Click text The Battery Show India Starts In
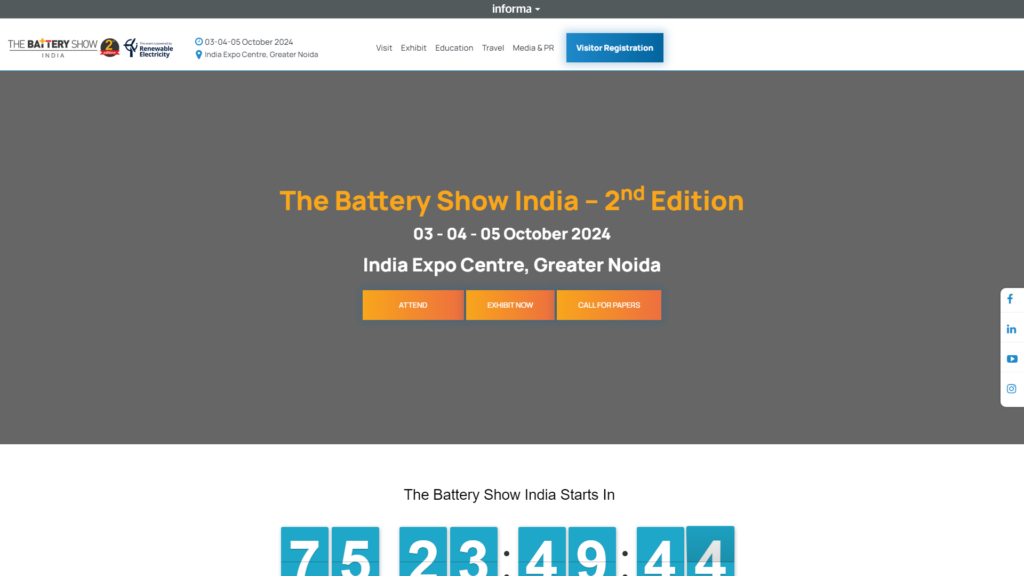Viewport: 1024px width, 576px height. [509, 495]
